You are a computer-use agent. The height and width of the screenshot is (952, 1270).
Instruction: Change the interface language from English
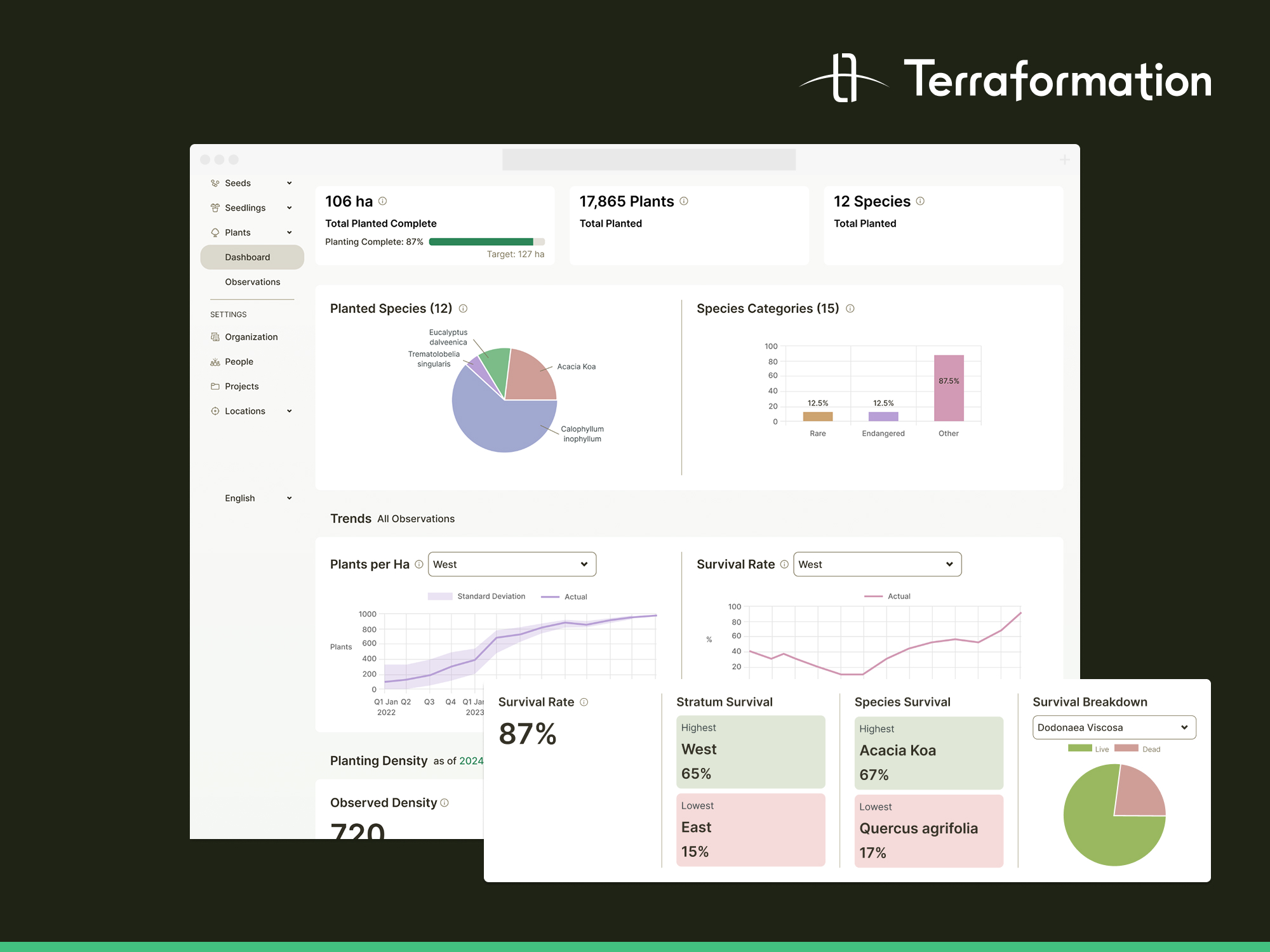pos(253,498)
